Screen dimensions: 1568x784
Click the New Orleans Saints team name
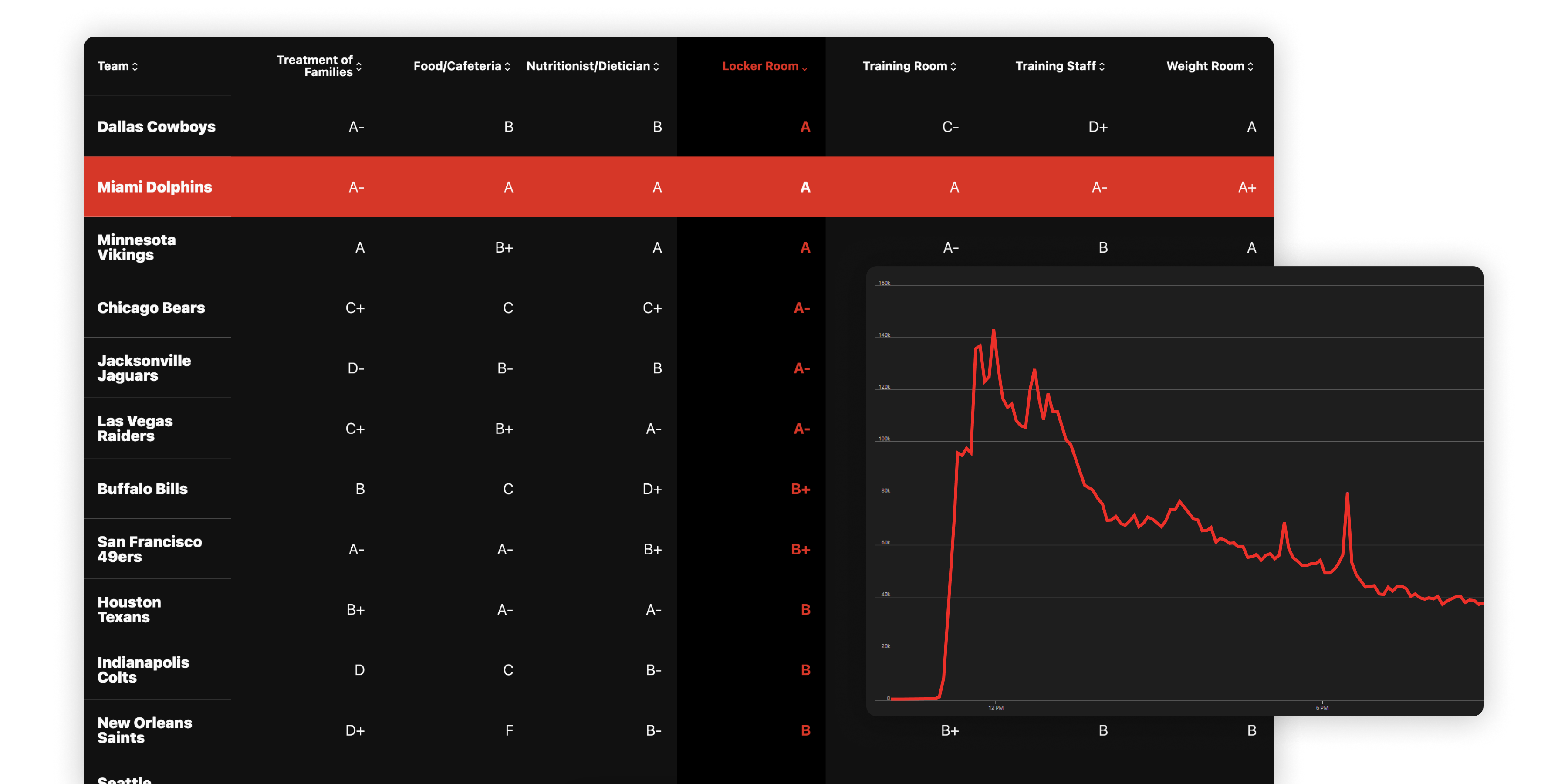[x=145, y=730]
